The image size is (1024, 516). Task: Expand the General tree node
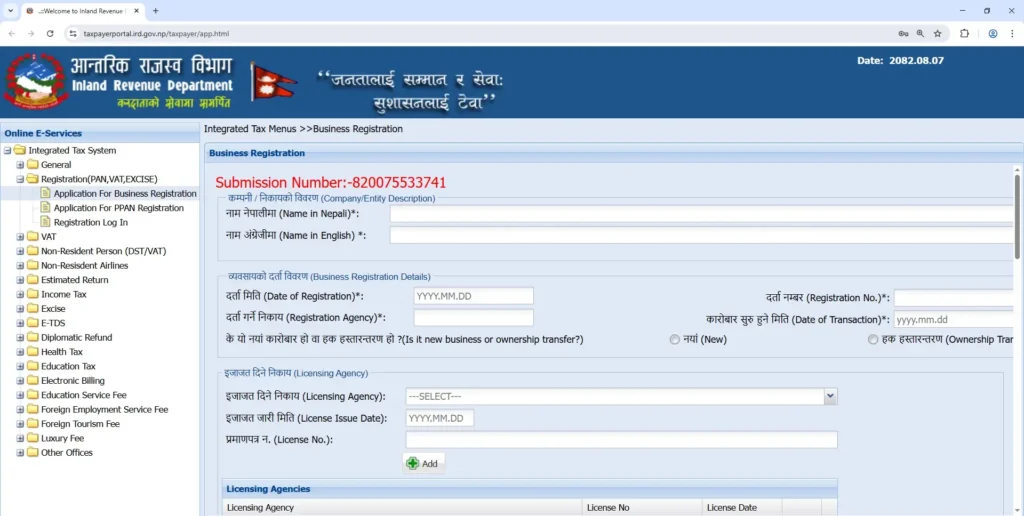(20, 165)
